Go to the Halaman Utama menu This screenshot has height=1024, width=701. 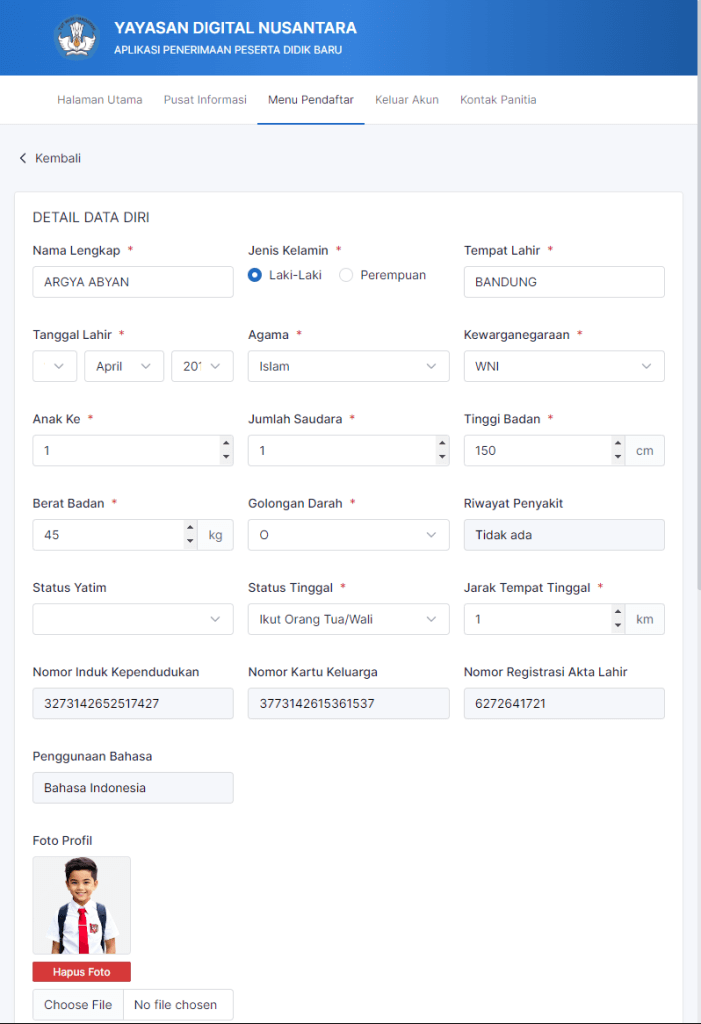100,100
